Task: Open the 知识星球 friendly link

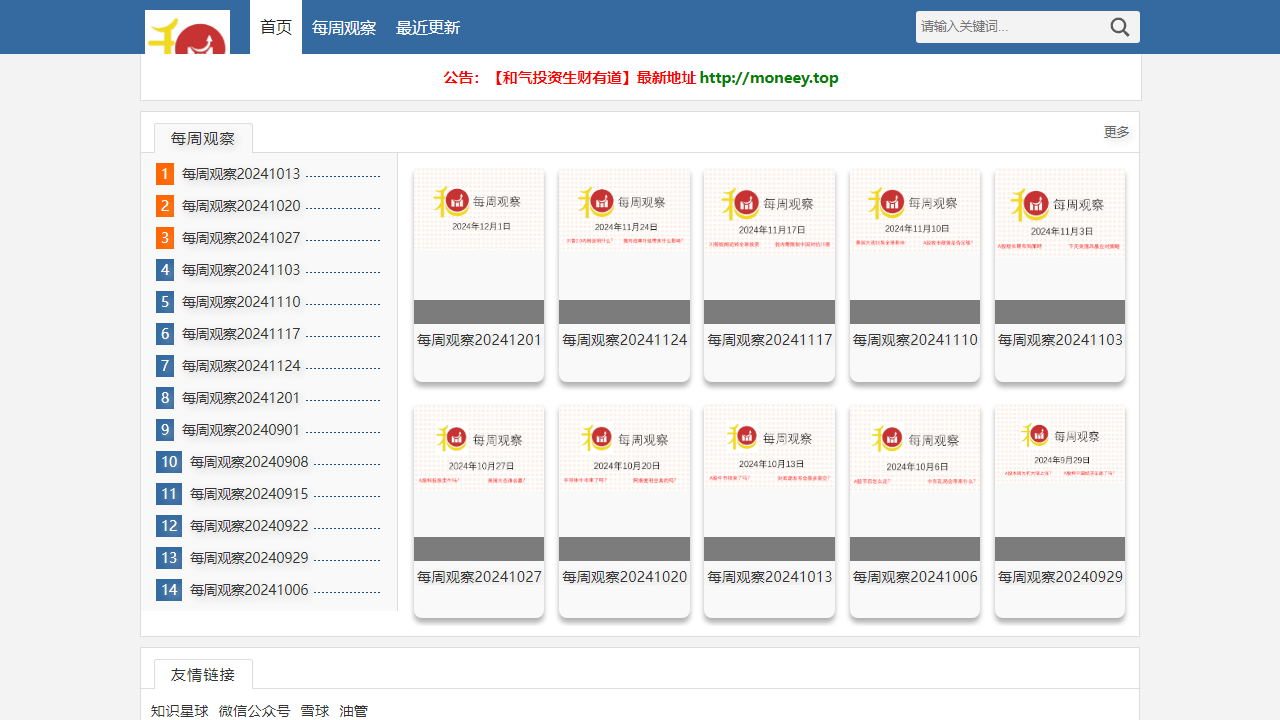Action: (180, 711)
